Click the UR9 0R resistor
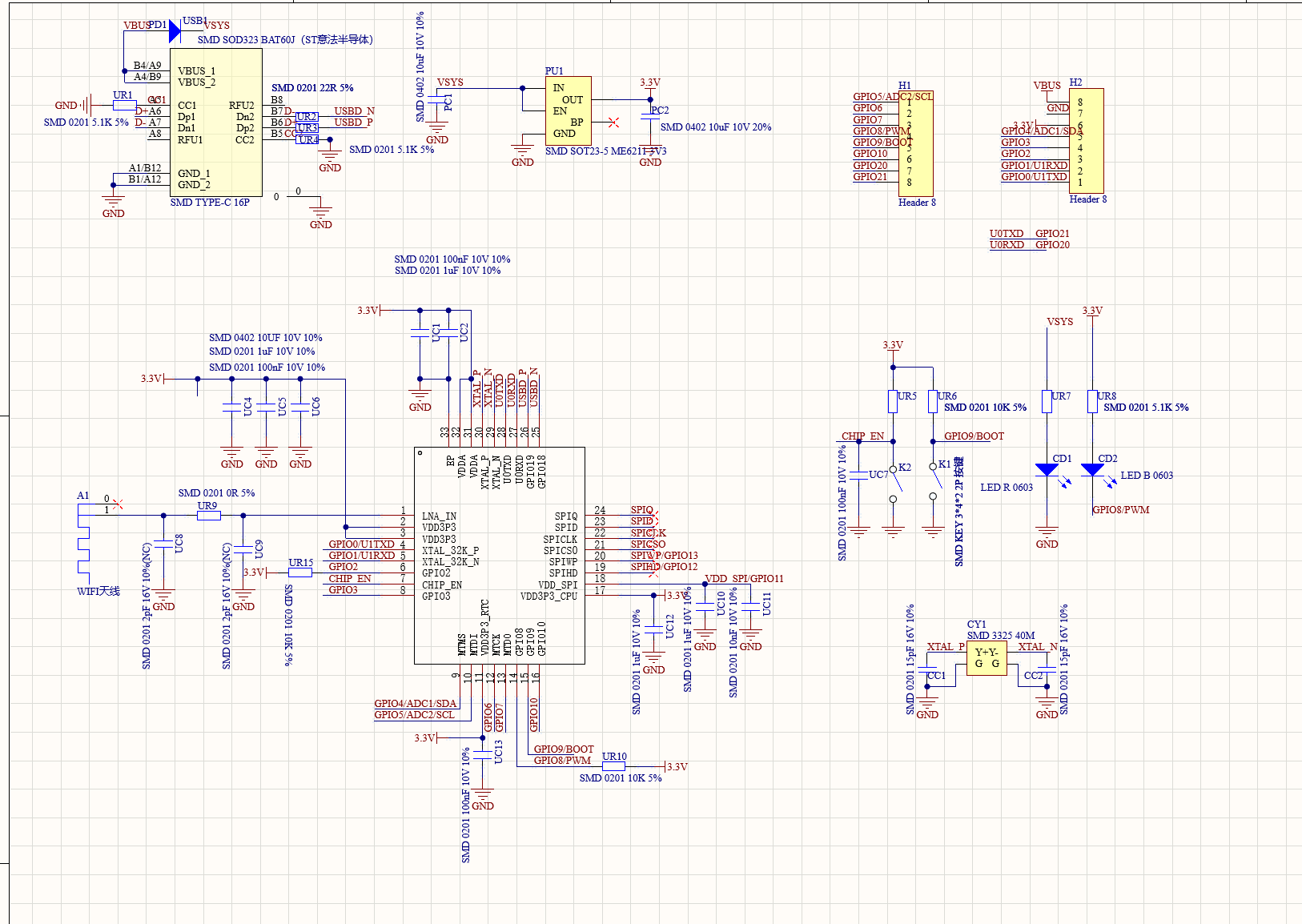Screen dimensions: 1302x924 click(x=208, y=516)
